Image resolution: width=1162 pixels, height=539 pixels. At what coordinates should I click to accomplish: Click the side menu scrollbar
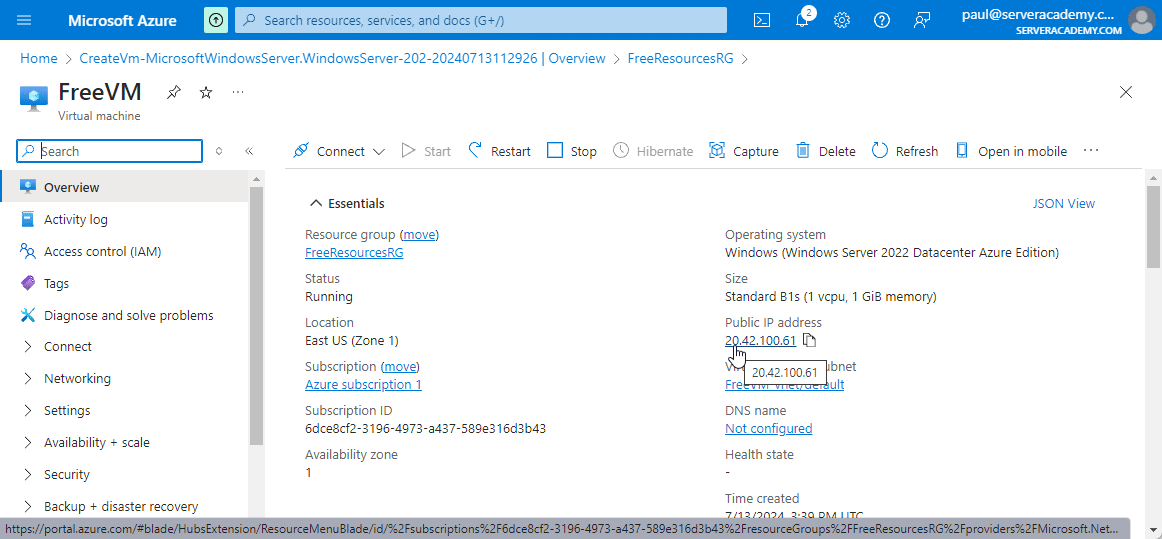point(256,315)
